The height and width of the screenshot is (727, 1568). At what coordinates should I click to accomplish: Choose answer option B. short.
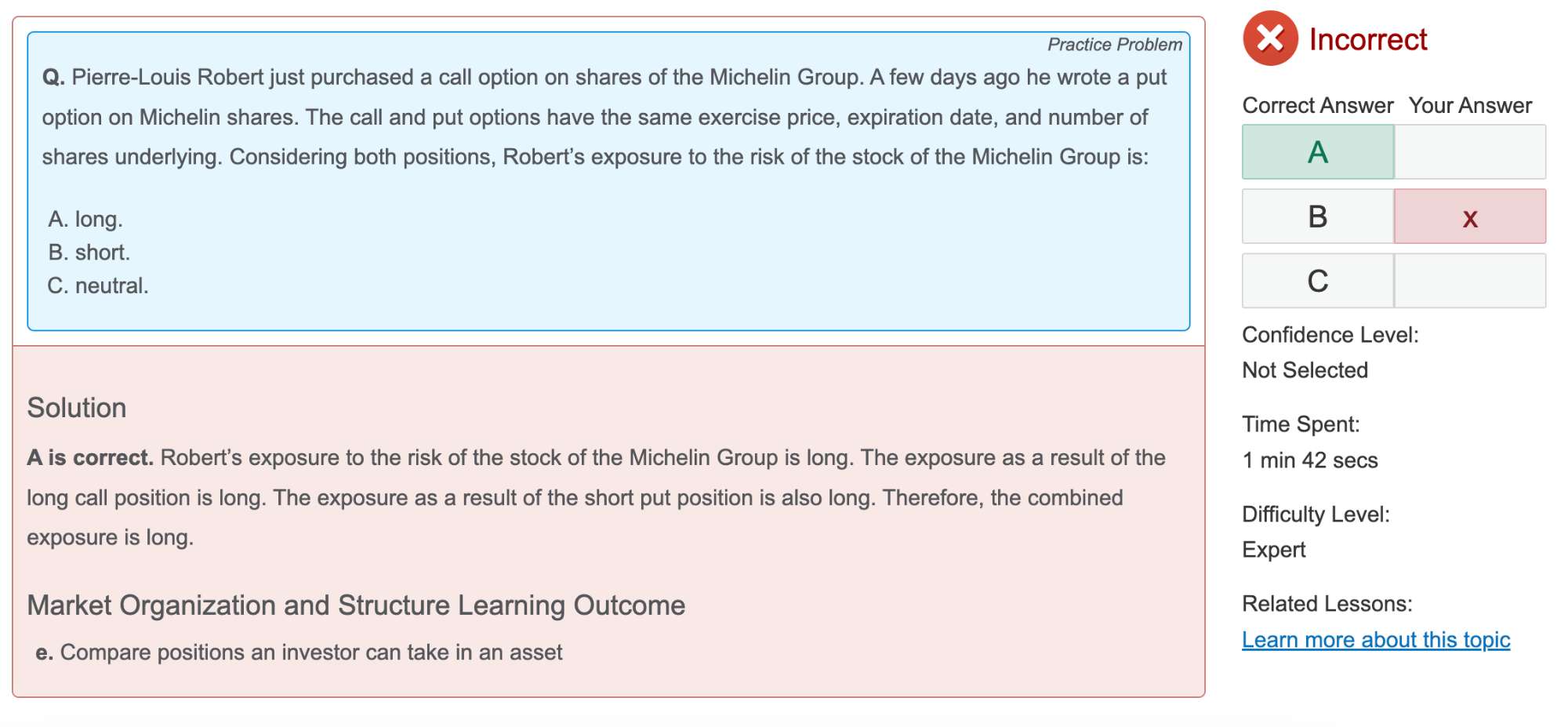pyautogui.click(x=89, y=253)
